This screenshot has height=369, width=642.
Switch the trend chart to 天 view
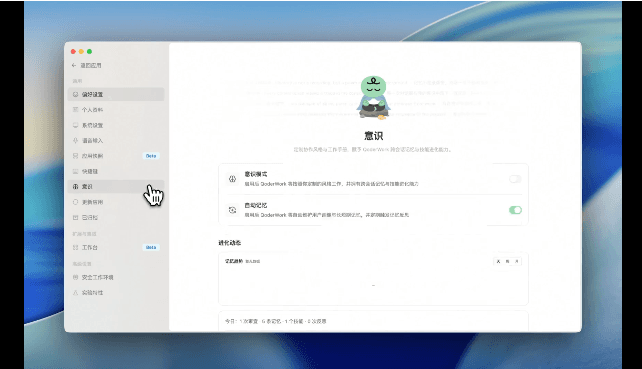pyautogui.click(x=498, y=261)
